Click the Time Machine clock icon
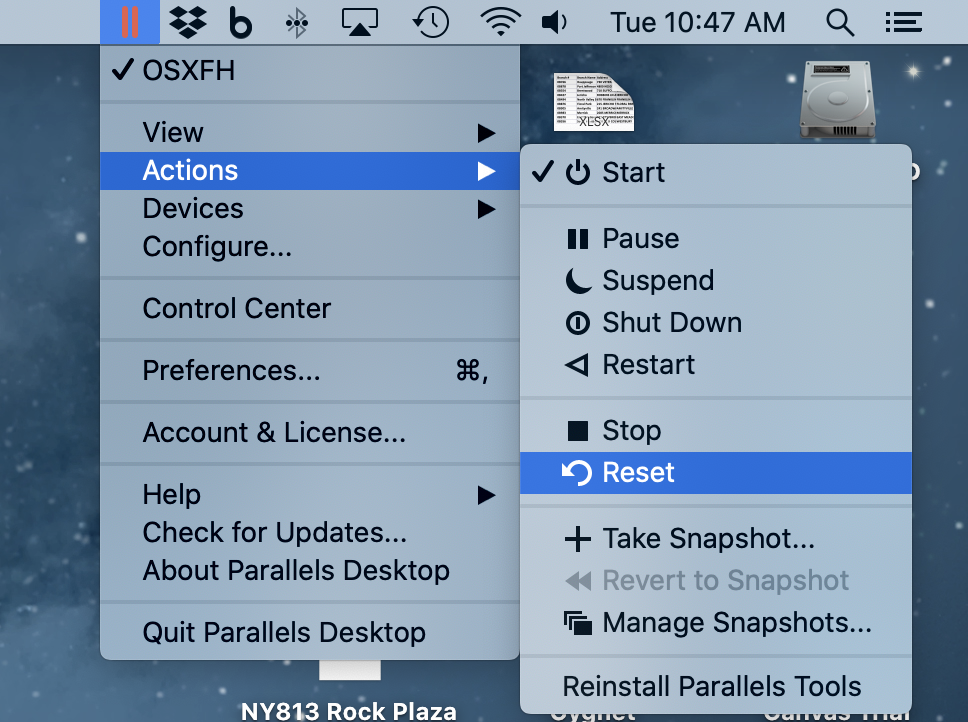Screen dimensions: 968x722 coord(430,22)
